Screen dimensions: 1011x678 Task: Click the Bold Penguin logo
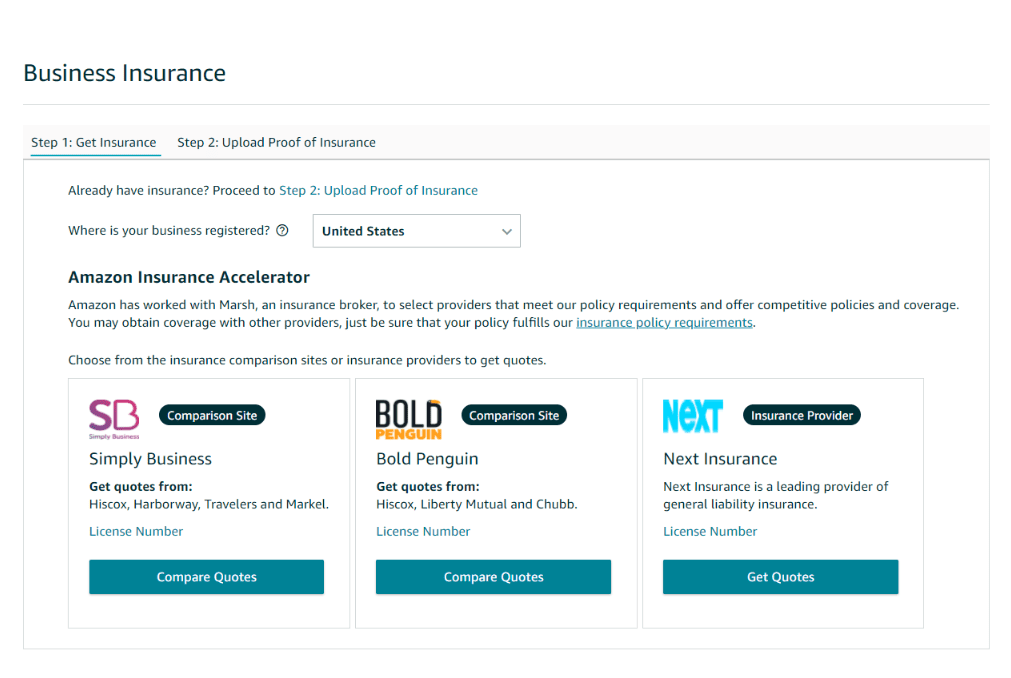[409, 420]
